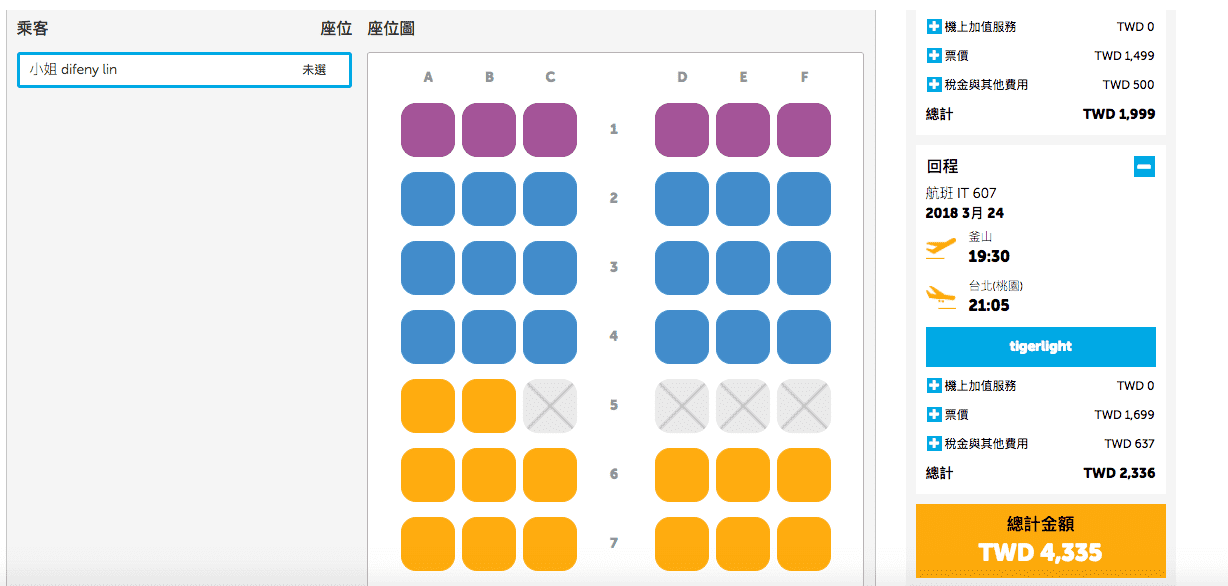Click unavailable seat 5C
1228x586 pixels.
pos(550,406)
